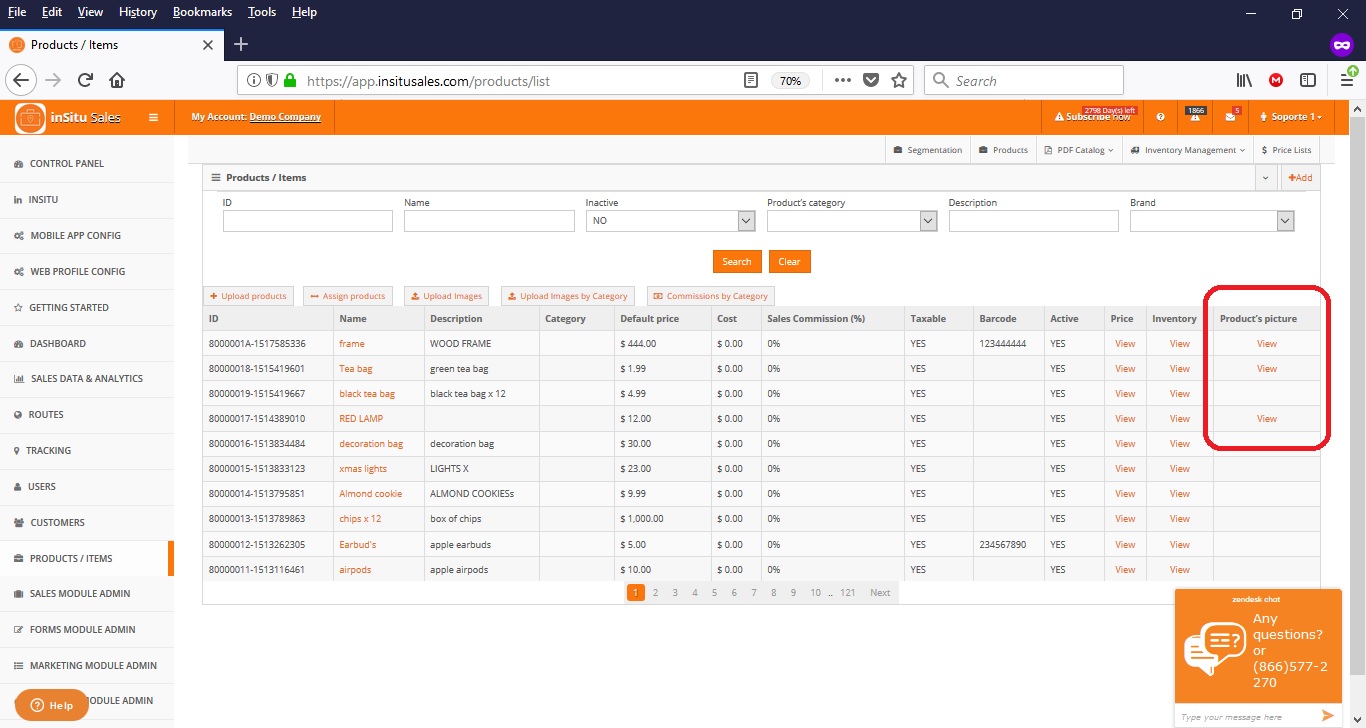
Task: Open the Bookmarks menu
Action: click(x=202, y=12)
